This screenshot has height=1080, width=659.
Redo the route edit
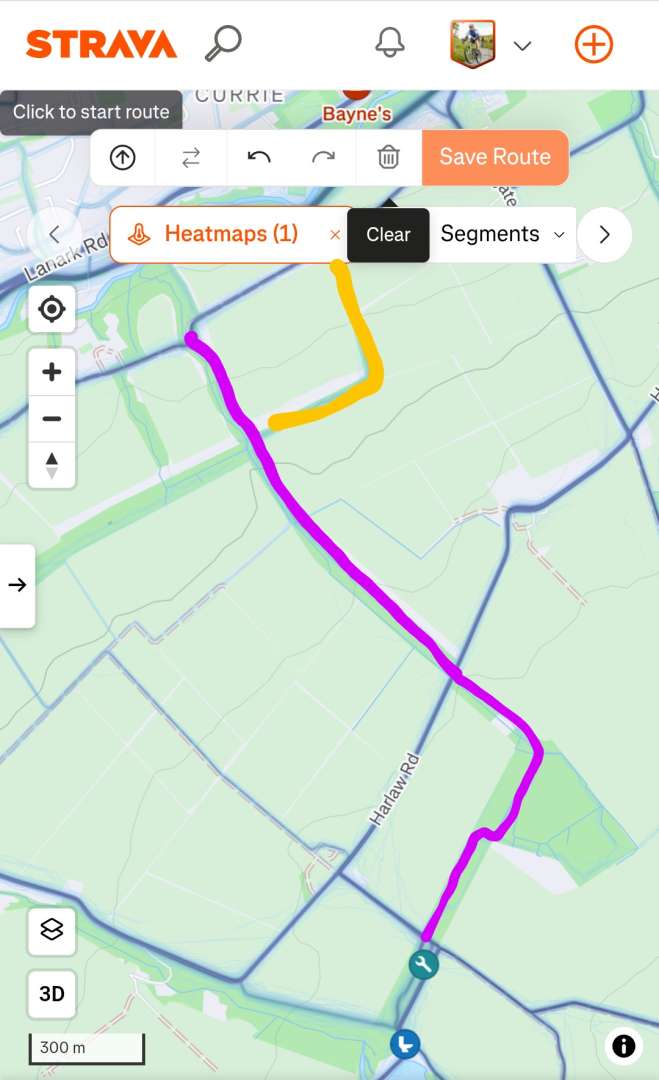(x=323, y=157)
